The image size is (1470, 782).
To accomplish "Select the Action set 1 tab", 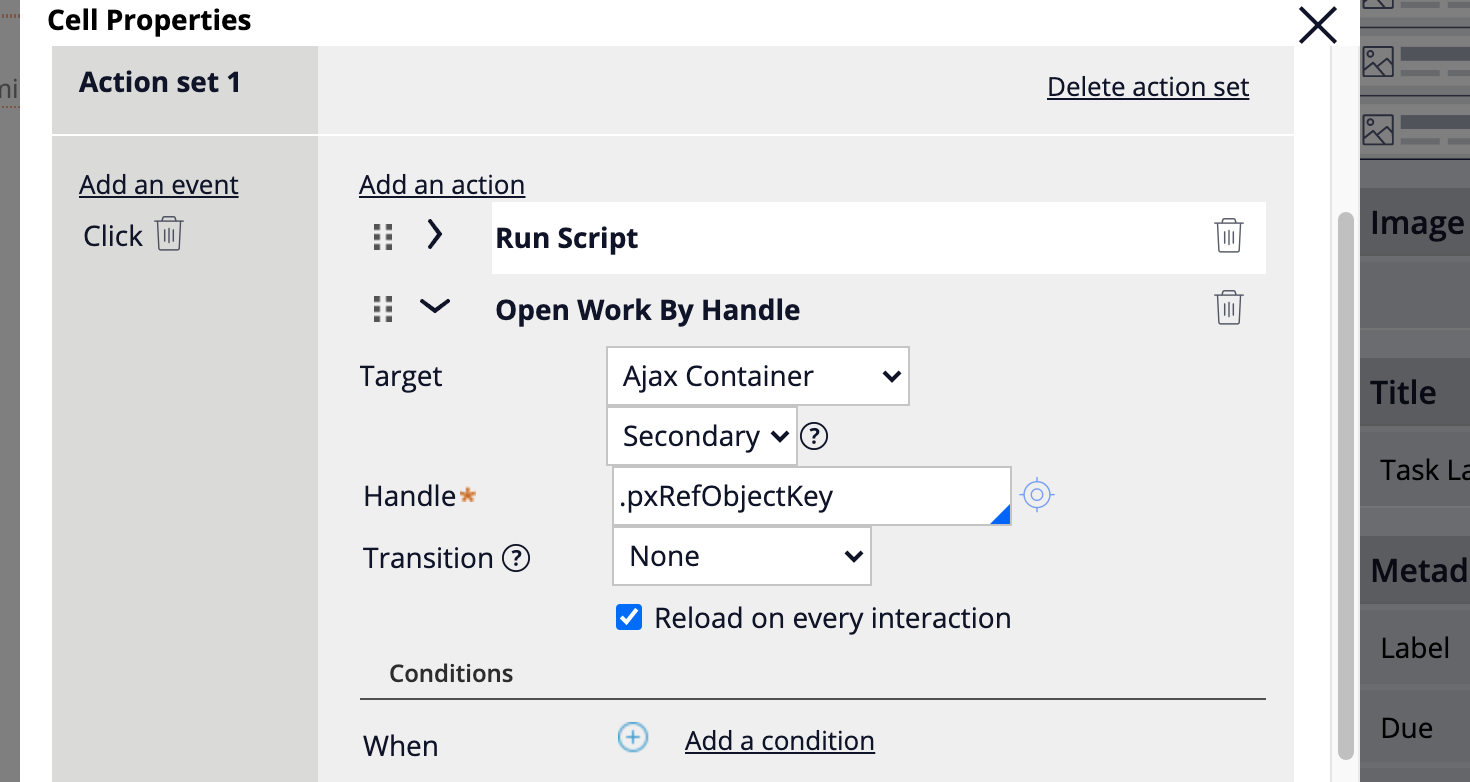I will tap(160, 82).
